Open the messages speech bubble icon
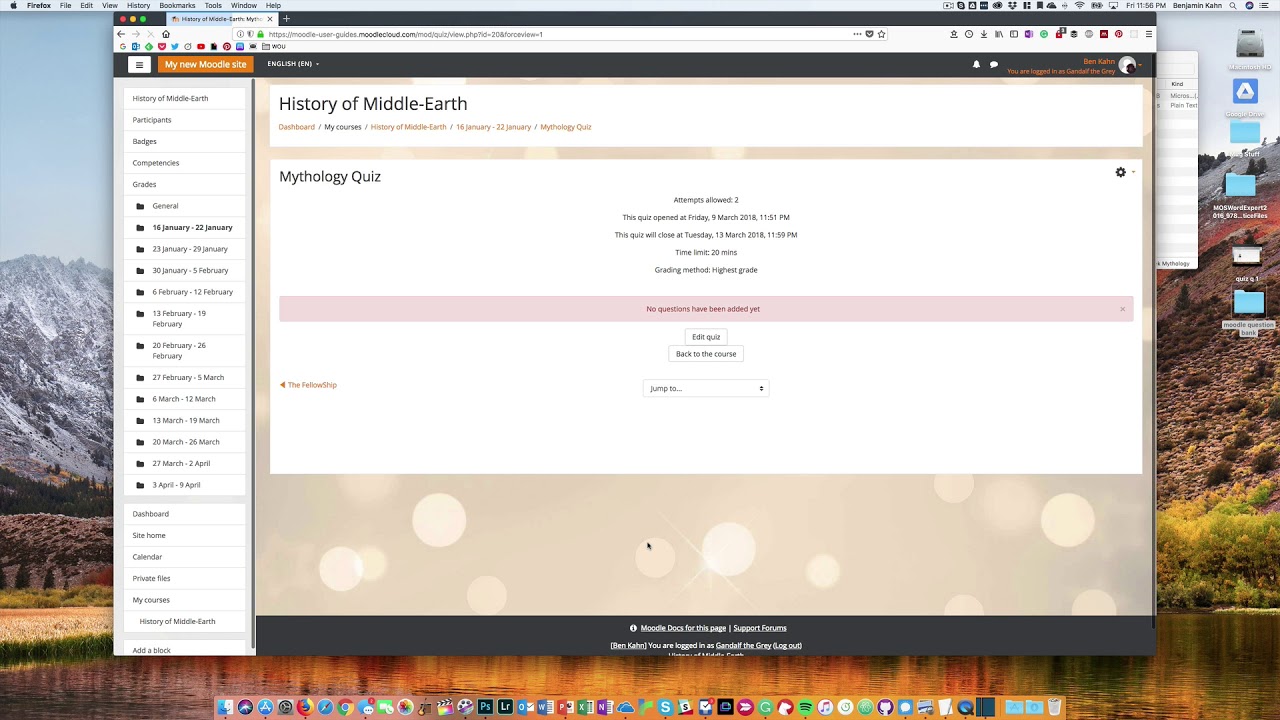1280x720 pixels. tap(993, 64)
